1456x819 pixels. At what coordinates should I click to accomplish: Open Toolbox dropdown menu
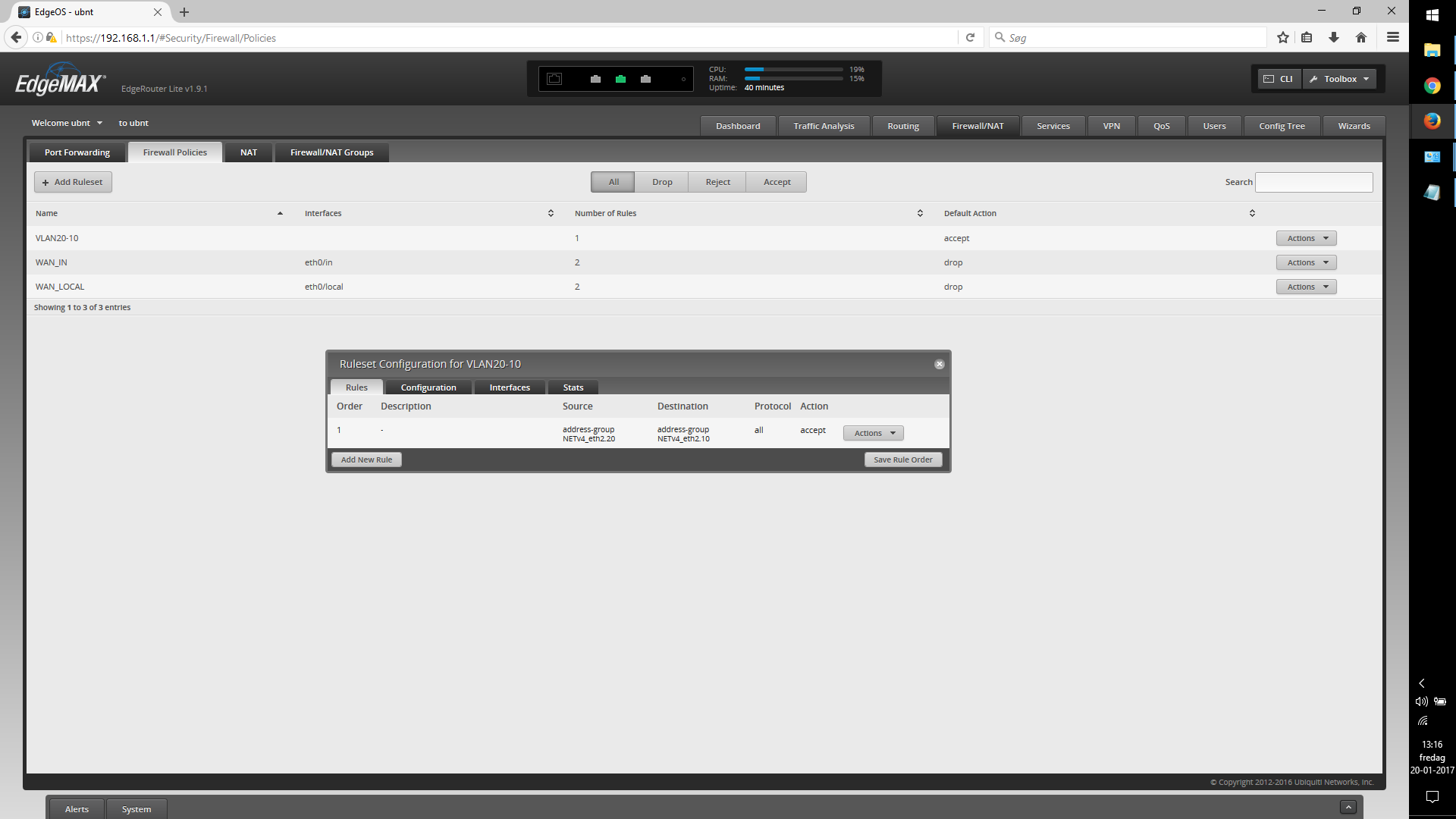point(1340,79)
